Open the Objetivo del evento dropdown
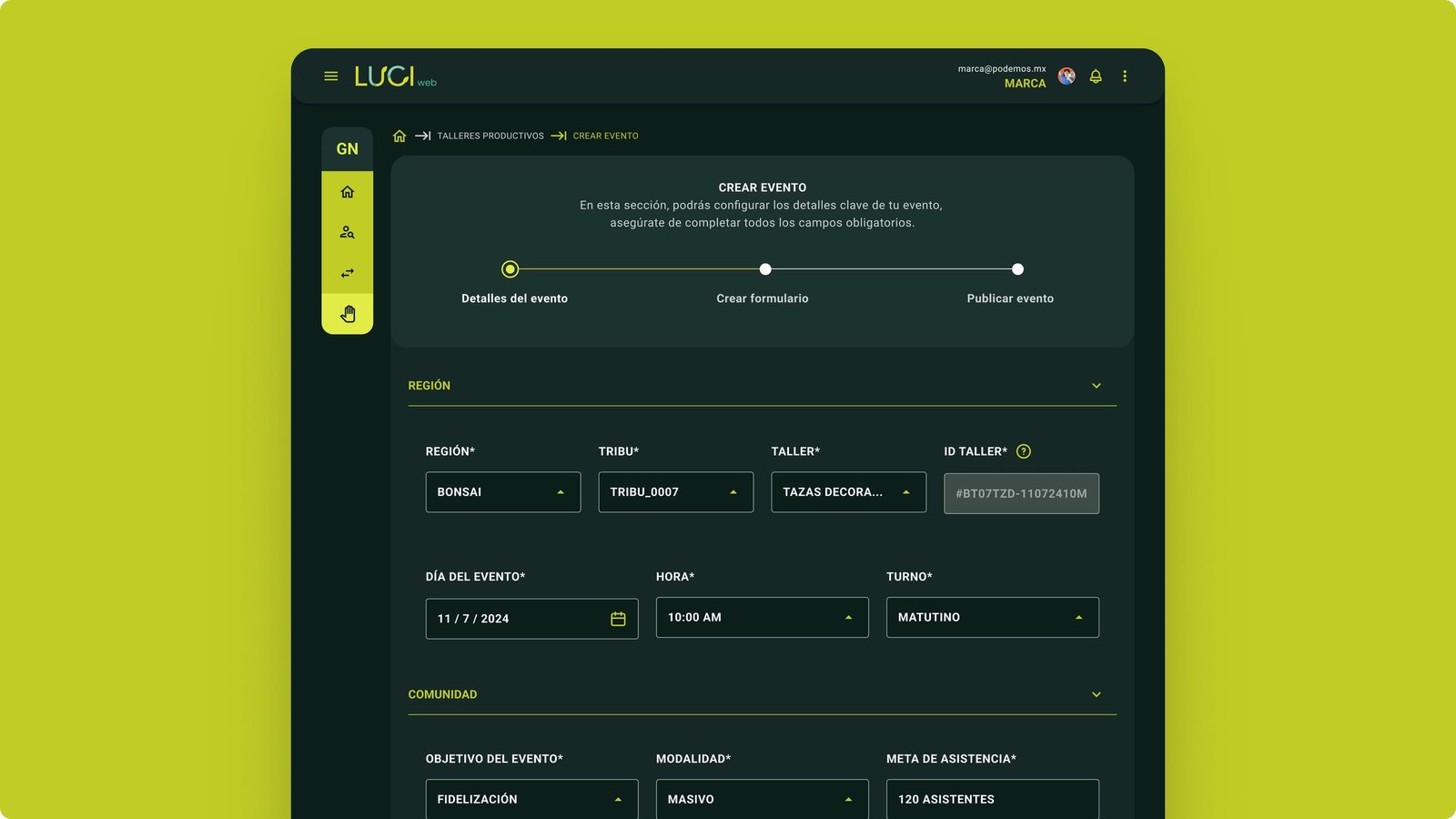The image size is (1456, 819). coord(532,799)
